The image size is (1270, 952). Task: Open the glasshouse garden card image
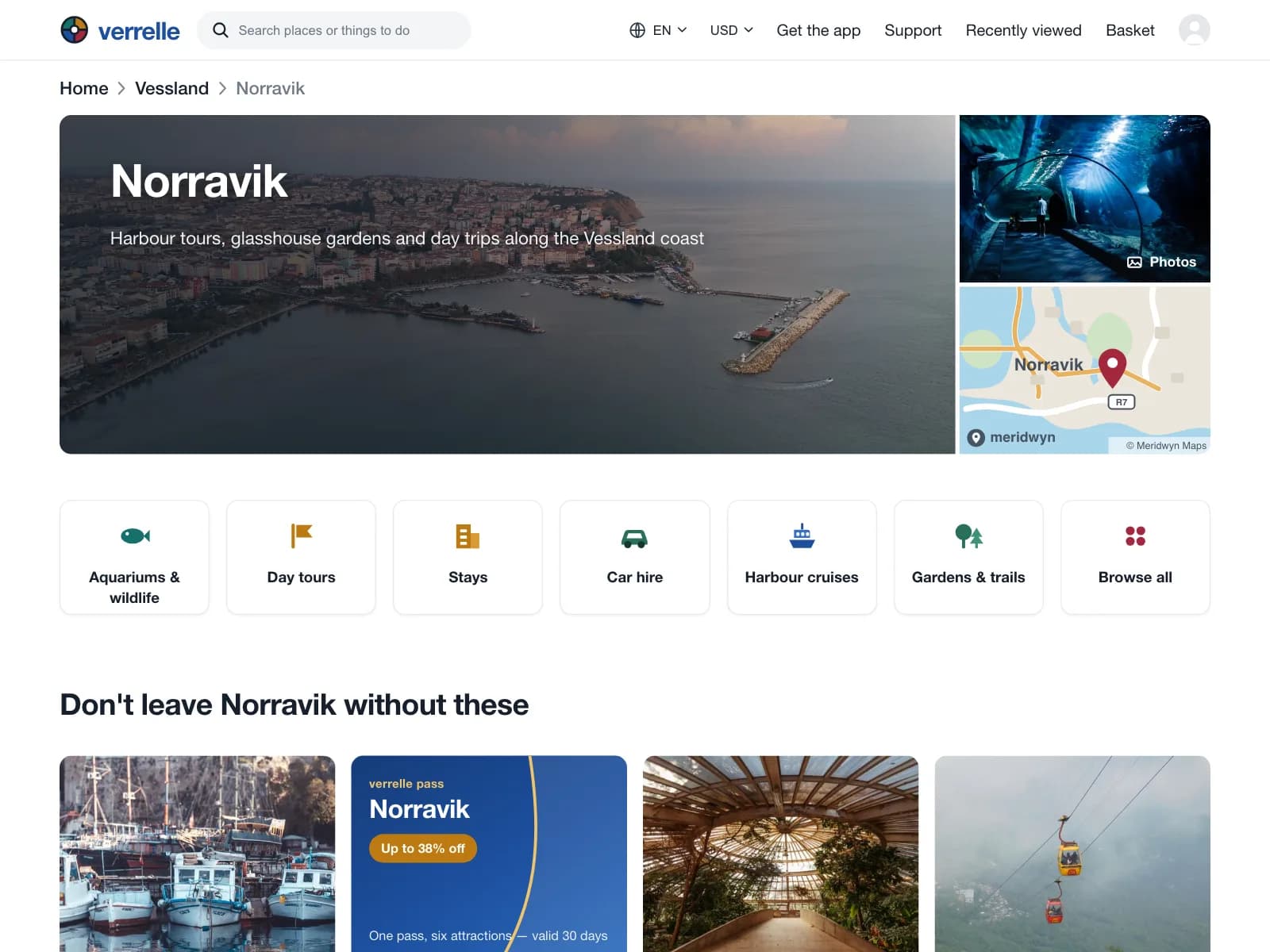click(781, 854)
